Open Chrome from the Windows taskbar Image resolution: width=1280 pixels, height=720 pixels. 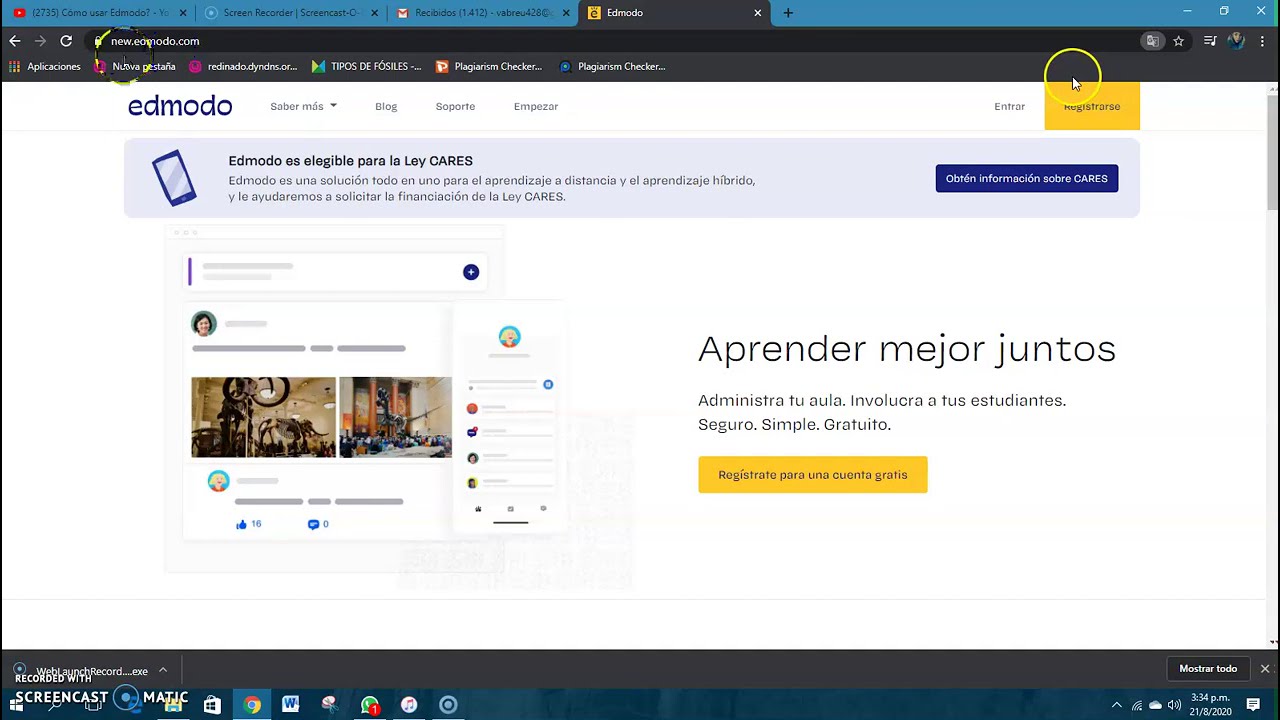click(x=252, y=704)
